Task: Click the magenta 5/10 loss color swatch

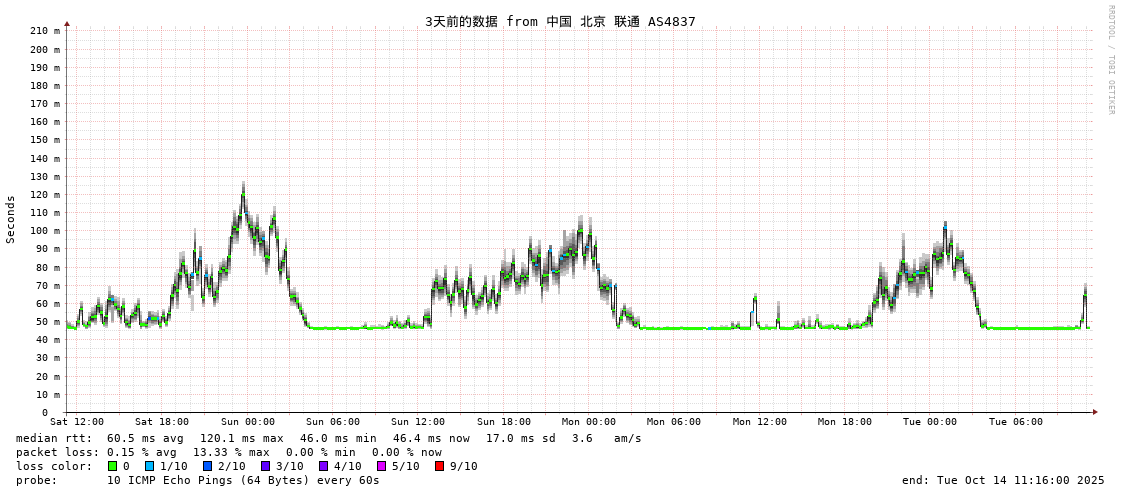Action: tap(381, 466)
